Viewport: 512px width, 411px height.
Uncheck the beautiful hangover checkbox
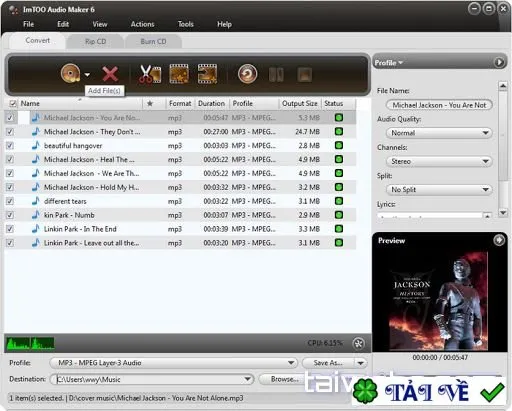(10, 146)
